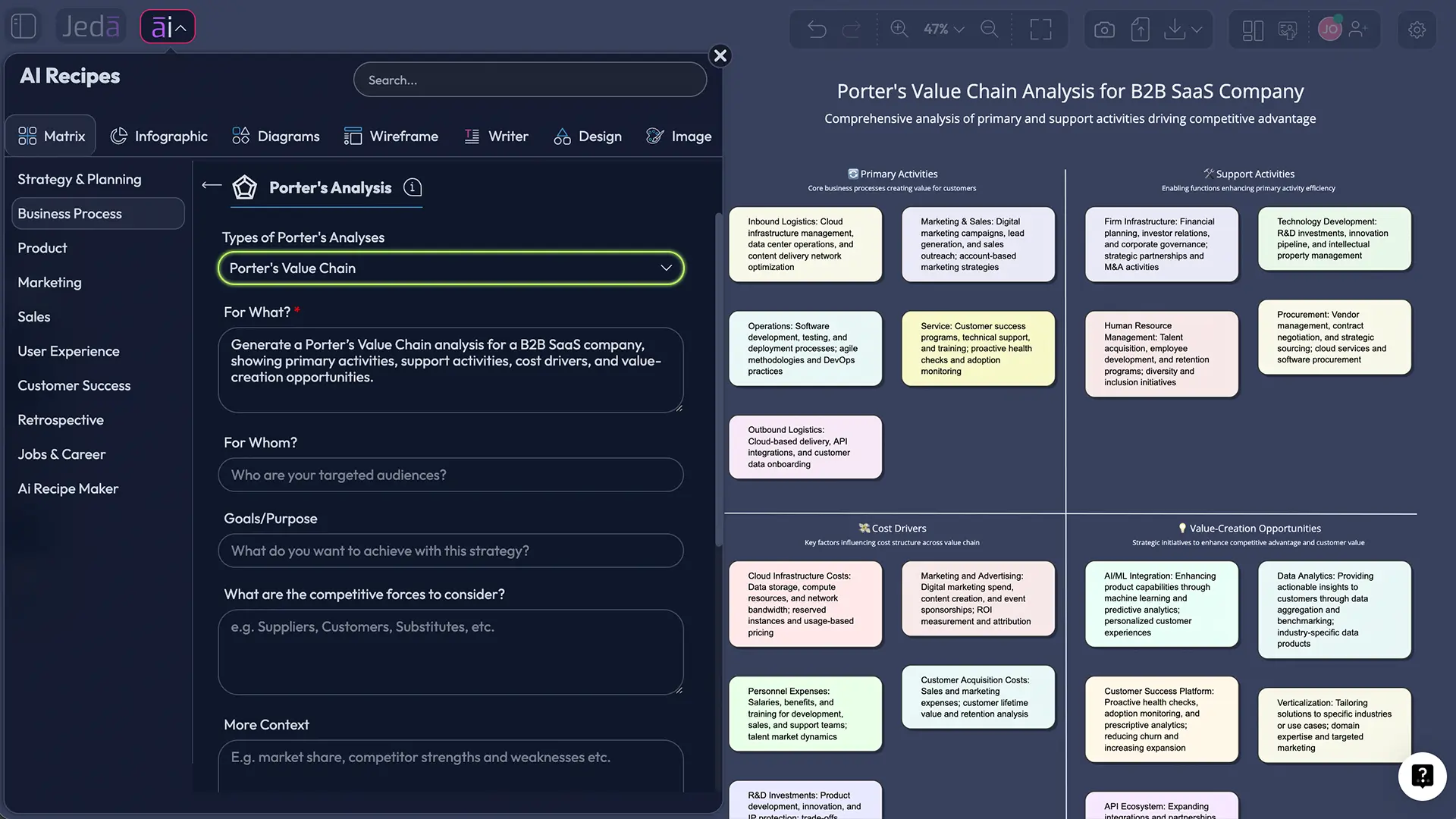Open the help question mark button
The width and height of the screenshot is (1456, 819).
tap(1422, 776)
